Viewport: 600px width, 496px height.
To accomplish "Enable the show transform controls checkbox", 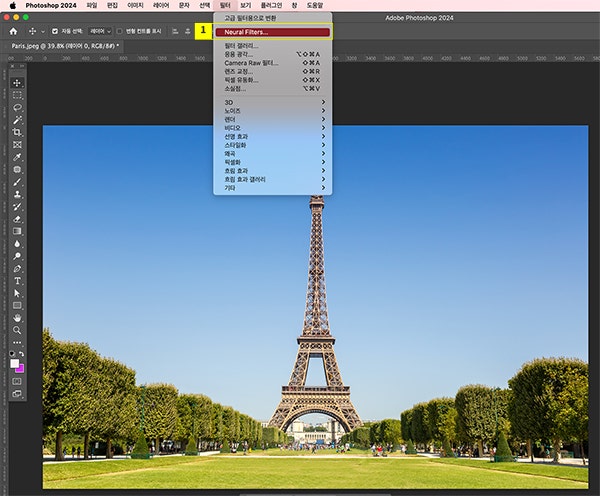I will (x=119, y=31).
